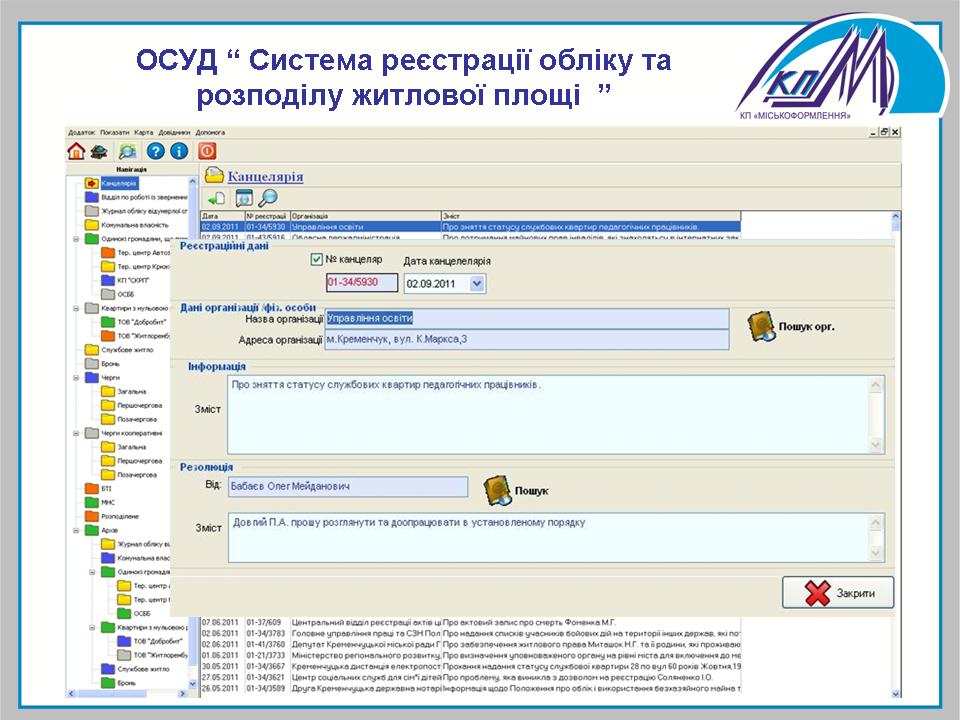
Task: Click the green arrow new document icon
Action: tap(216, 198)
